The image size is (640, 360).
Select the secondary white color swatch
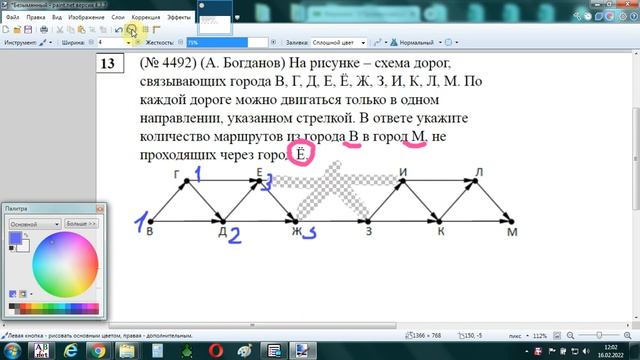[24, 246]
